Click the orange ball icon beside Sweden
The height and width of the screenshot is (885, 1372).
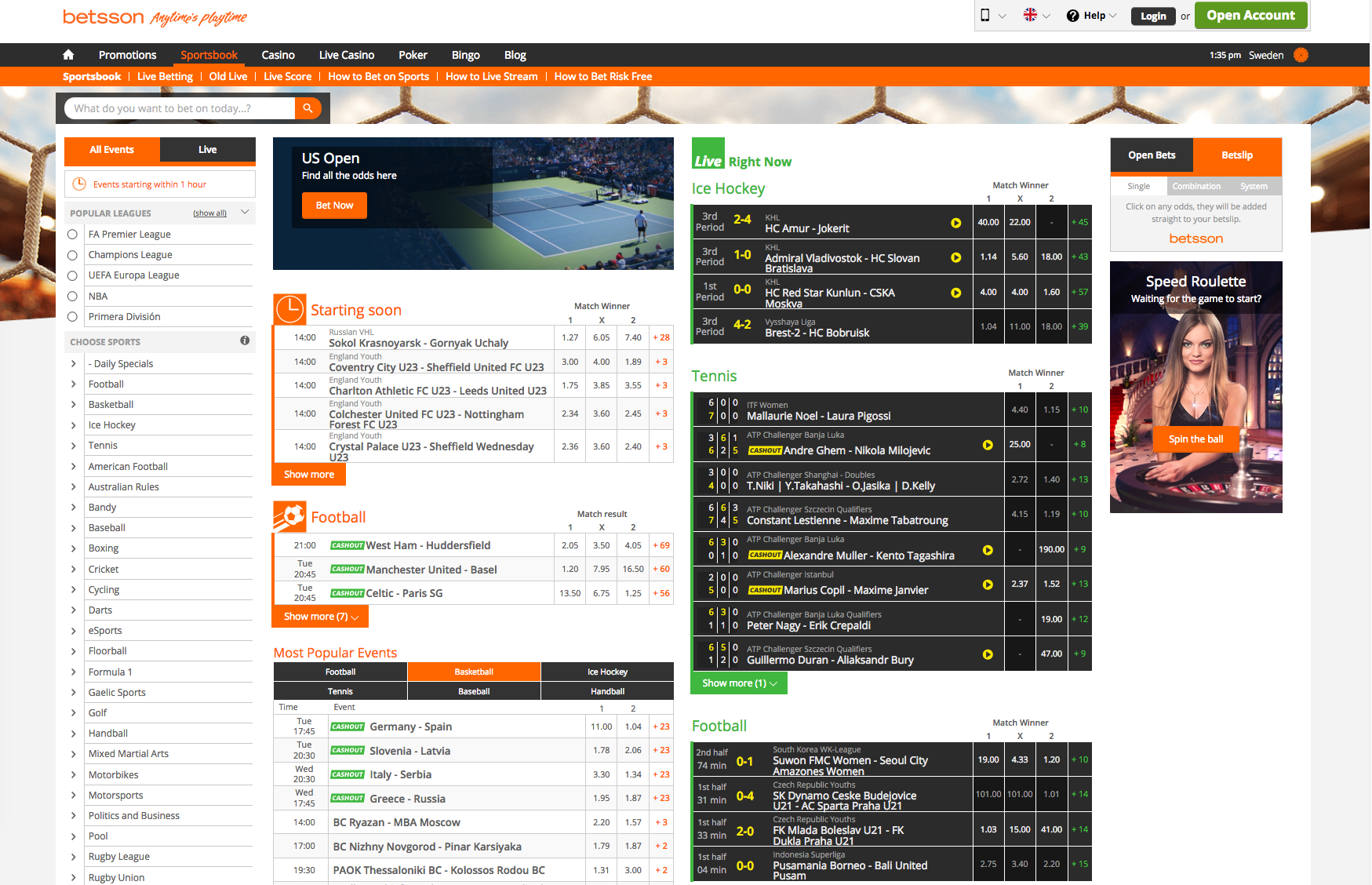pyautogui.click(x=1301, y=55)
